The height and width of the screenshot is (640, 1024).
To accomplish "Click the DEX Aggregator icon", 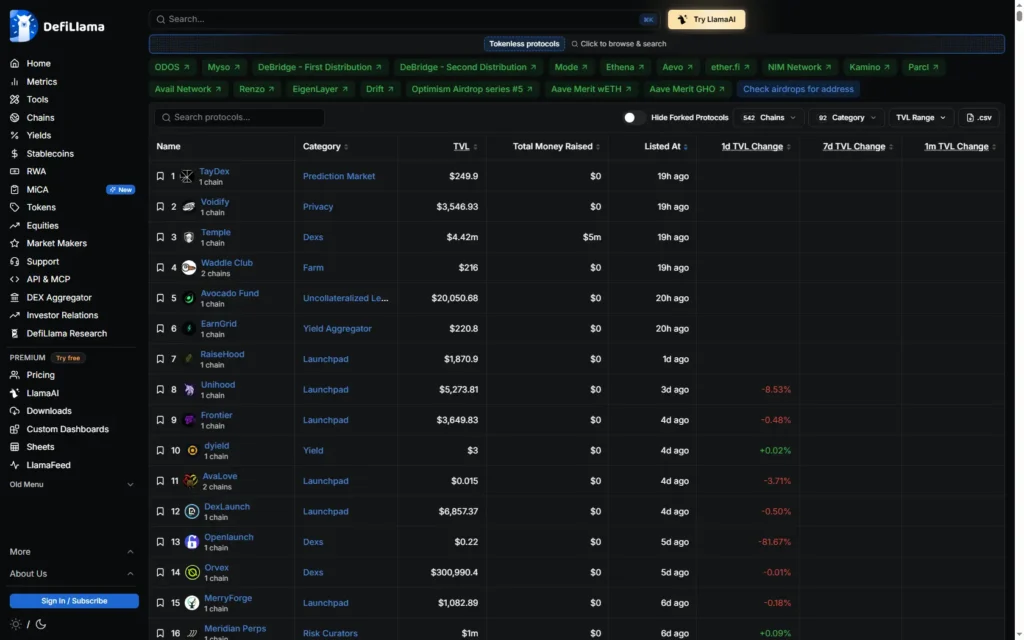I will pyautogui.click(x=14, y=297).
